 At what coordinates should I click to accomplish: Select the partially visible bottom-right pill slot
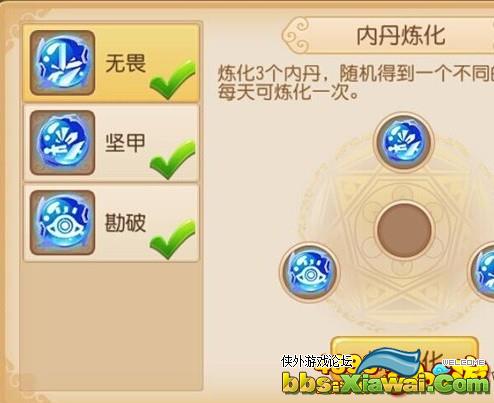point(482,272)
